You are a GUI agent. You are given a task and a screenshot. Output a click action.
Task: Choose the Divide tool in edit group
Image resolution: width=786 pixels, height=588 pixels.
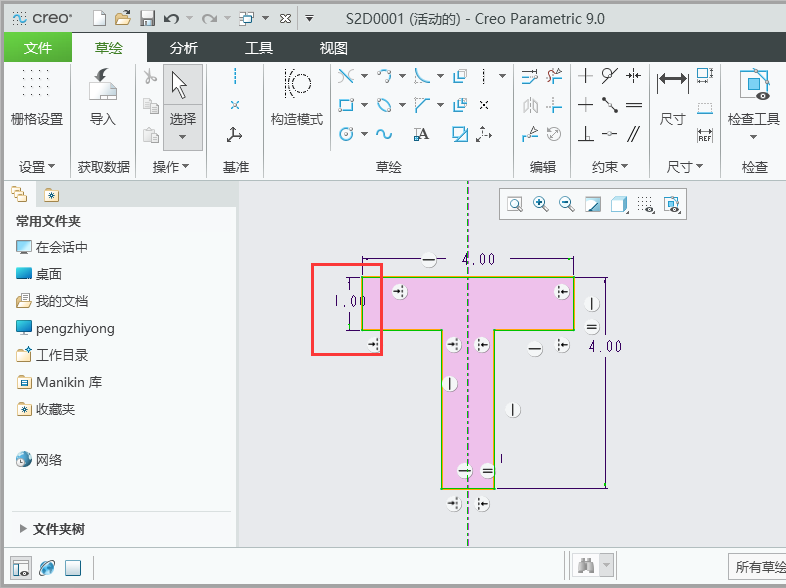(530, 134)
